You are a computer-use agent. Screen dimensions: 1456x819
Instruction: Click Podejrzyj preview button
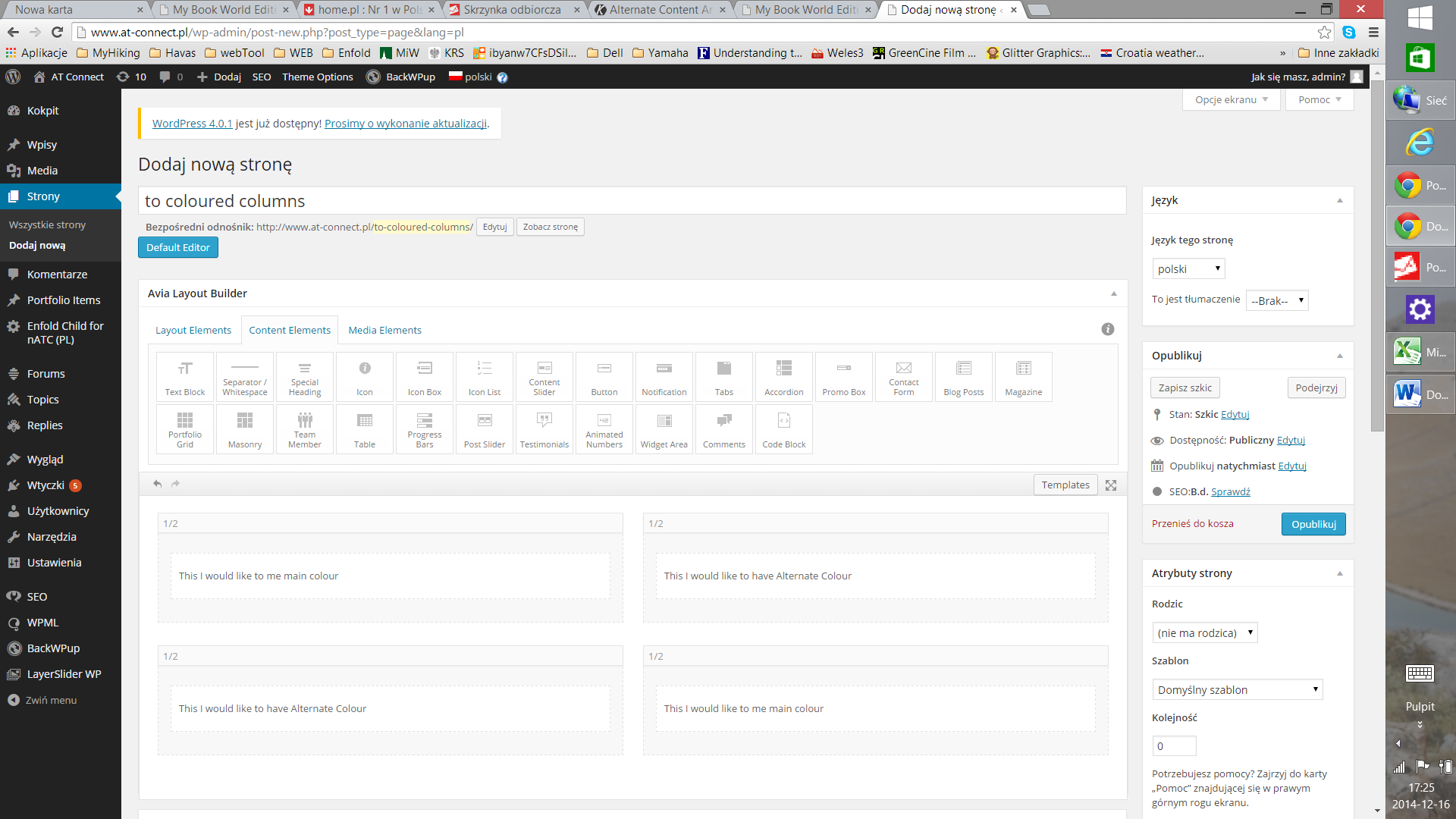pyautogui.click(x=1316, y=388)
